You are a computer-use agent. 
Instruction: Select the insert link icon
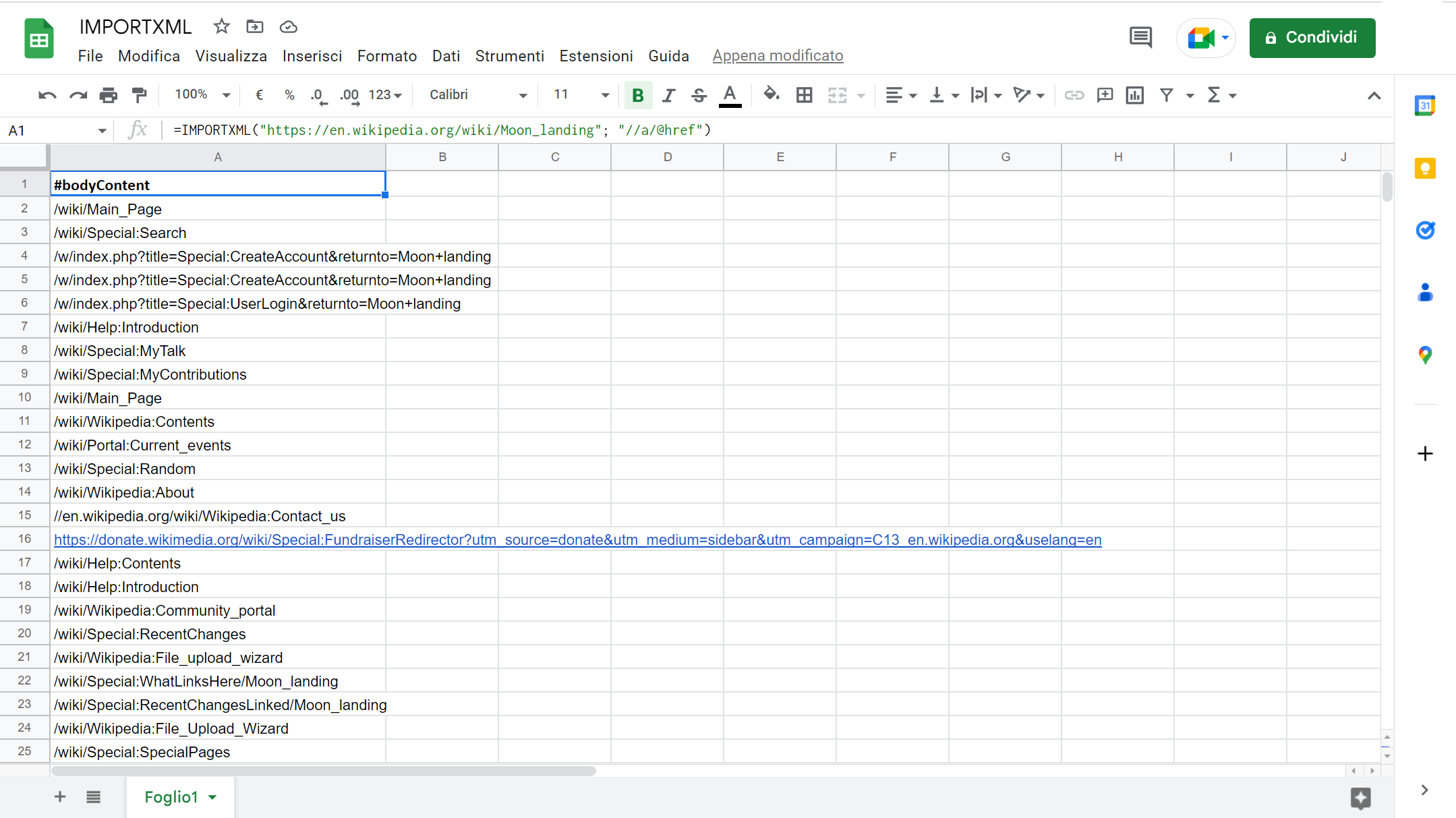tap(1074, 95)
